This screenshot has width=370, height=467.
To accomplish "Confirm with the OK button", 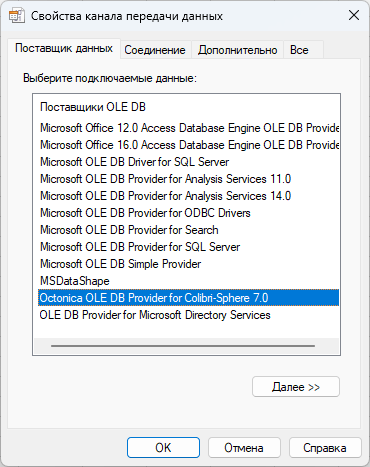I will pyautogui.click(x=163, y=448).
